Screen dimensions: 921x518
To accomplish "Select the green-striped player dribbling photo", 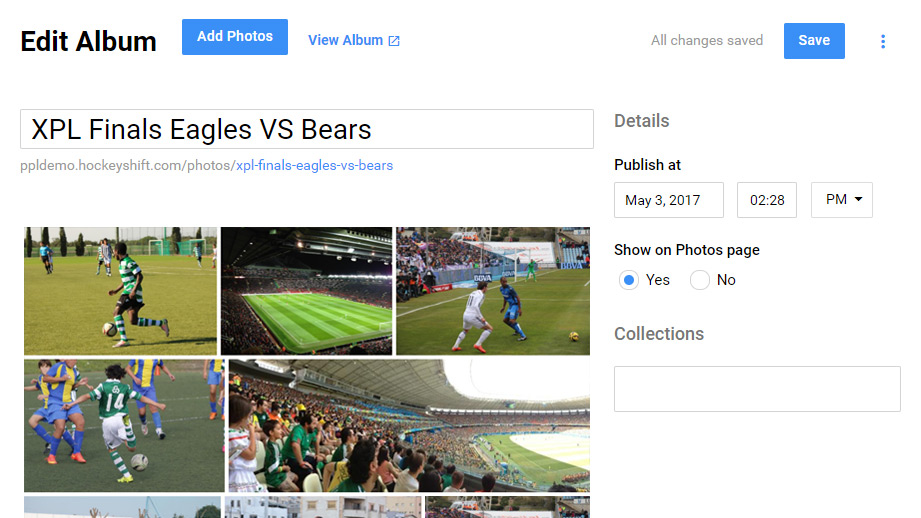I will [120, 291].
